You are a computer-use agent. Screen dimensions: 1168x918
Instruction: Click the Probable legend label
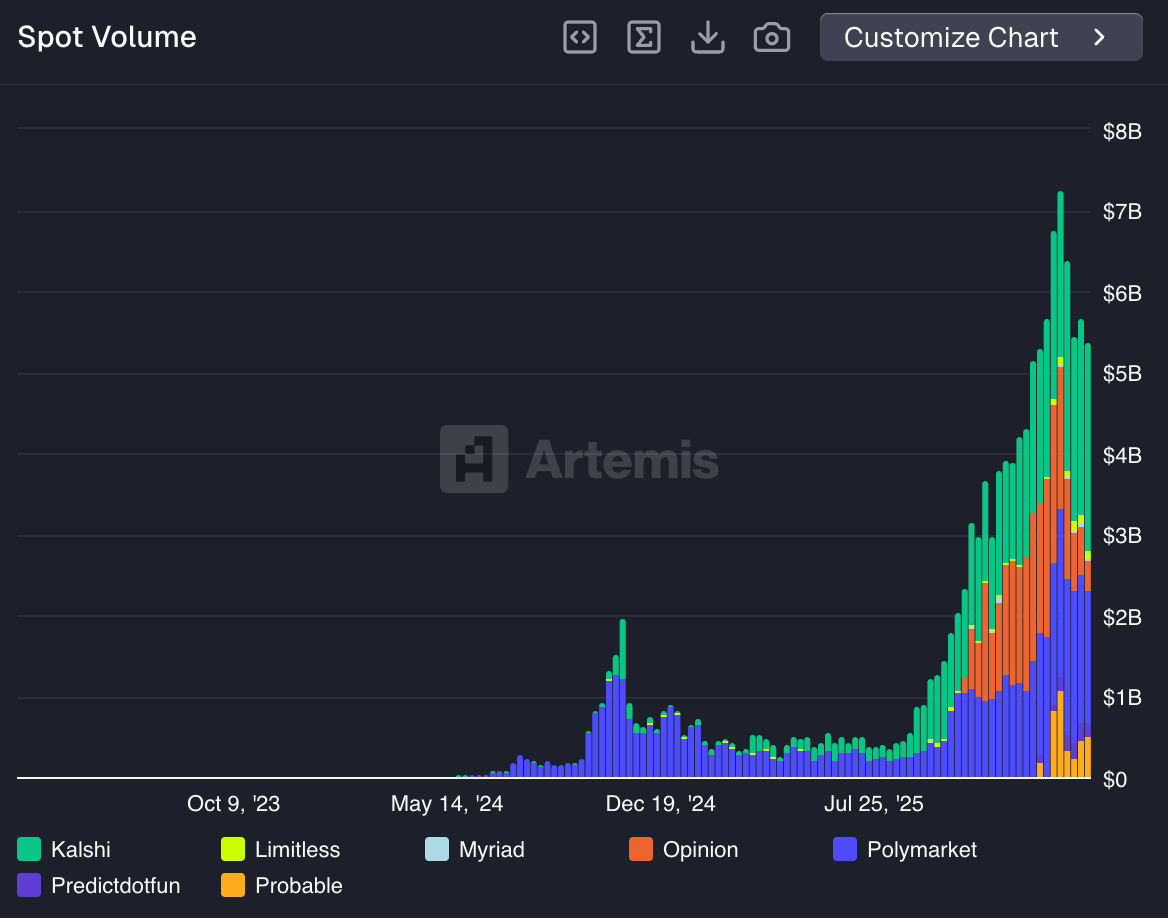[x=299, y=885]
